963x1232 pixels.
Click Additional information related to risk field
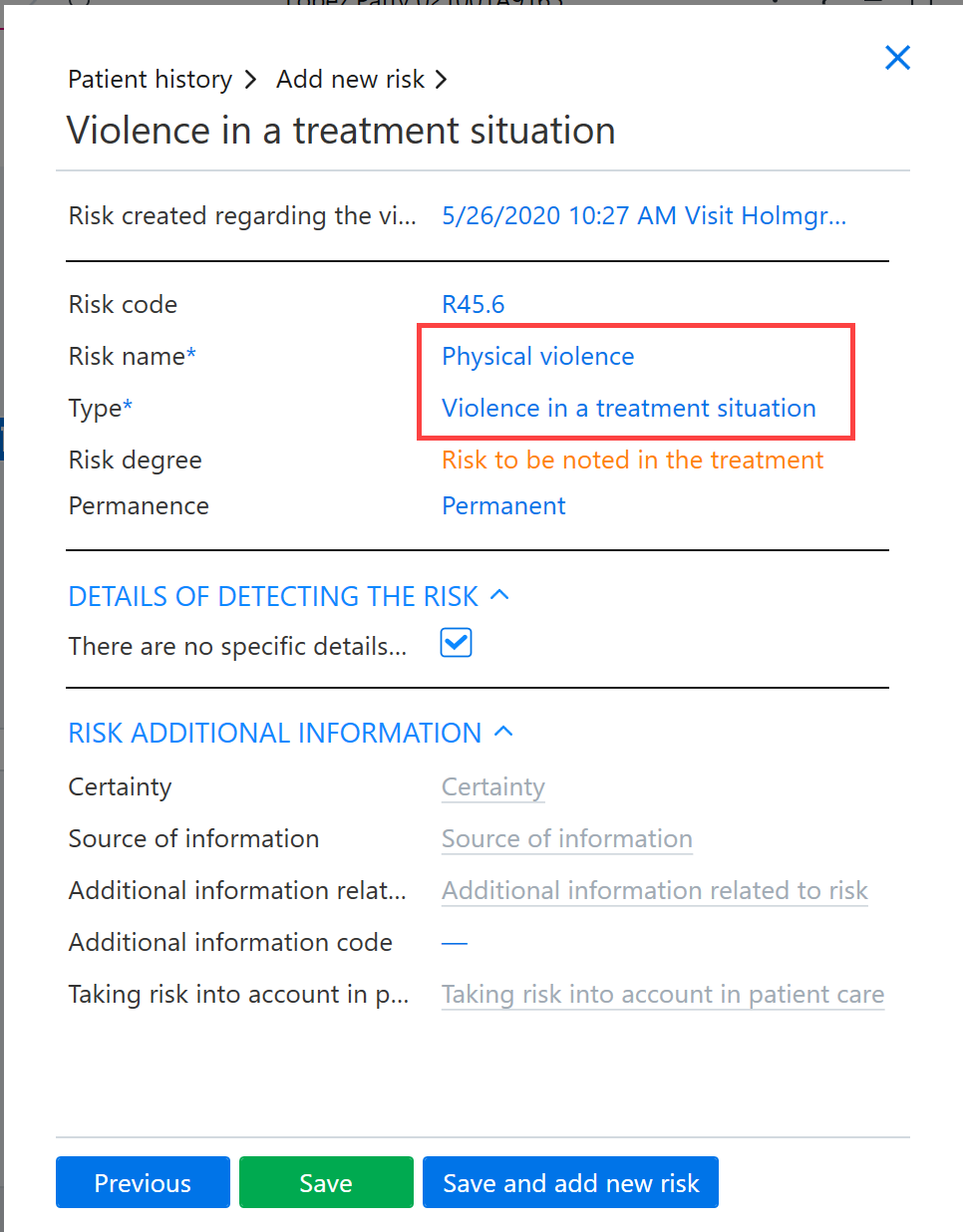point(655,891)
